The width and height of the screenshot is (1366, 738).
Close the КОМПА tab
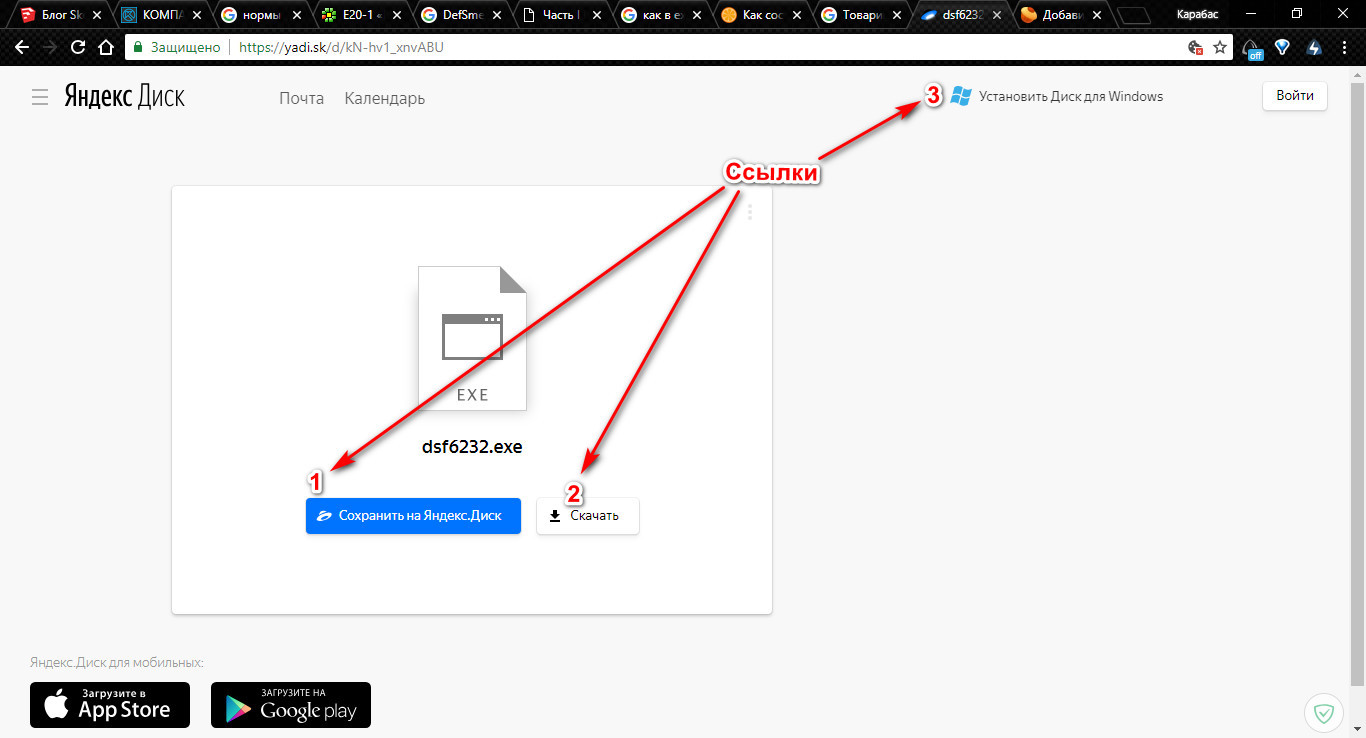pyautogui.click(x=197, y=16)
